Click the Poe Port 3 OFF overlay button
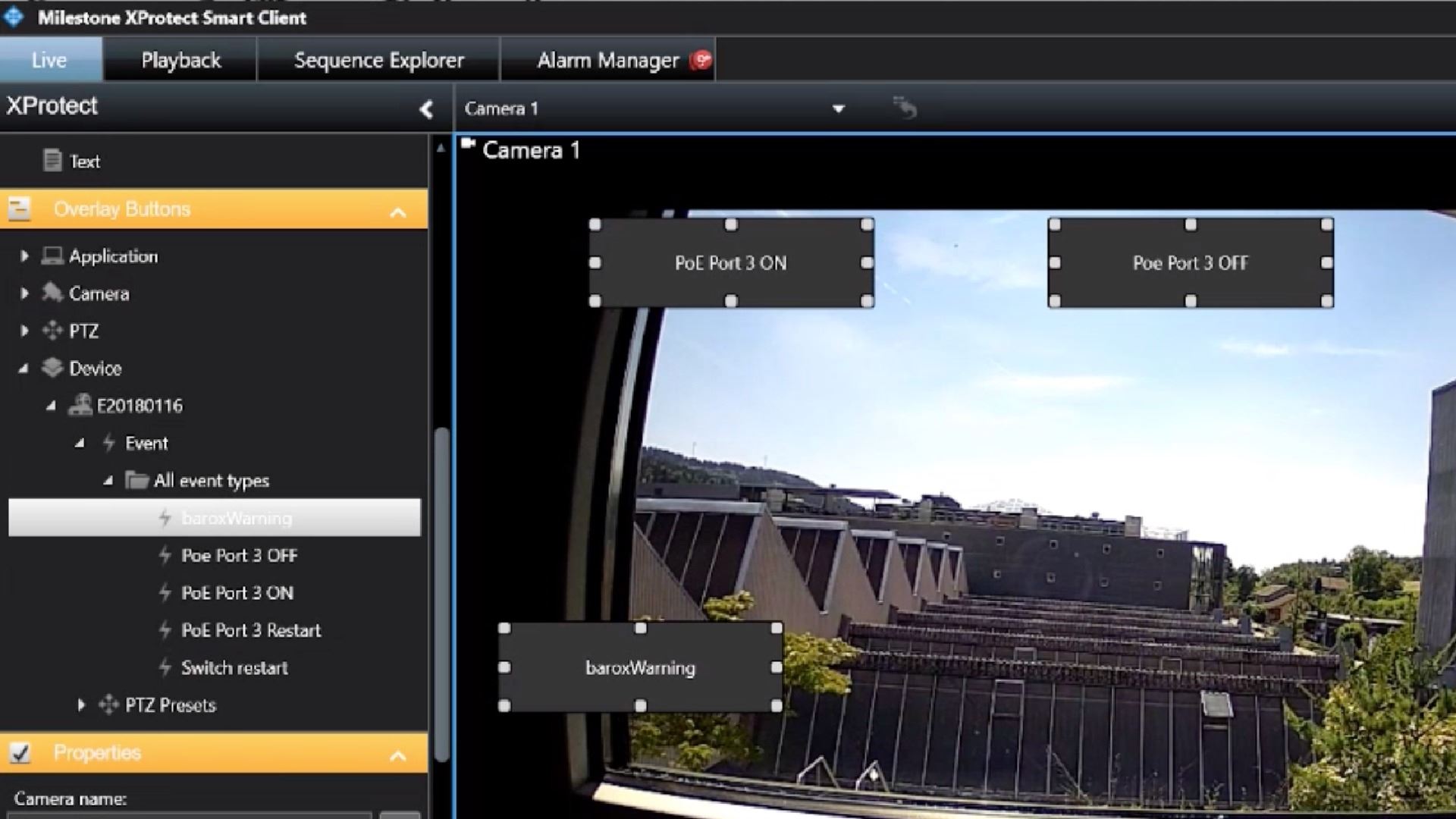 [1190, 262]
